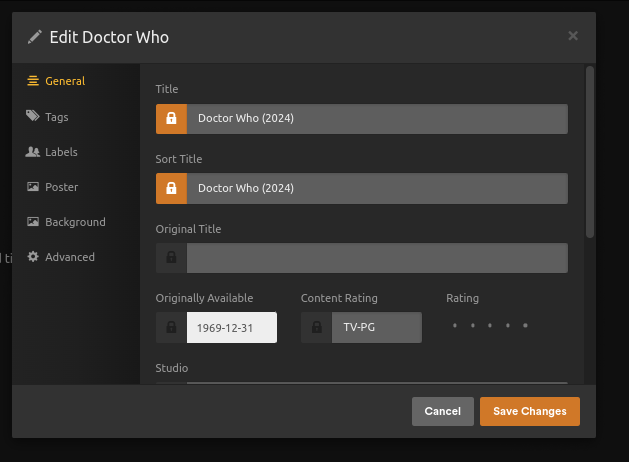
Task: Click the empty Original Title field
Action: [377, 258]
